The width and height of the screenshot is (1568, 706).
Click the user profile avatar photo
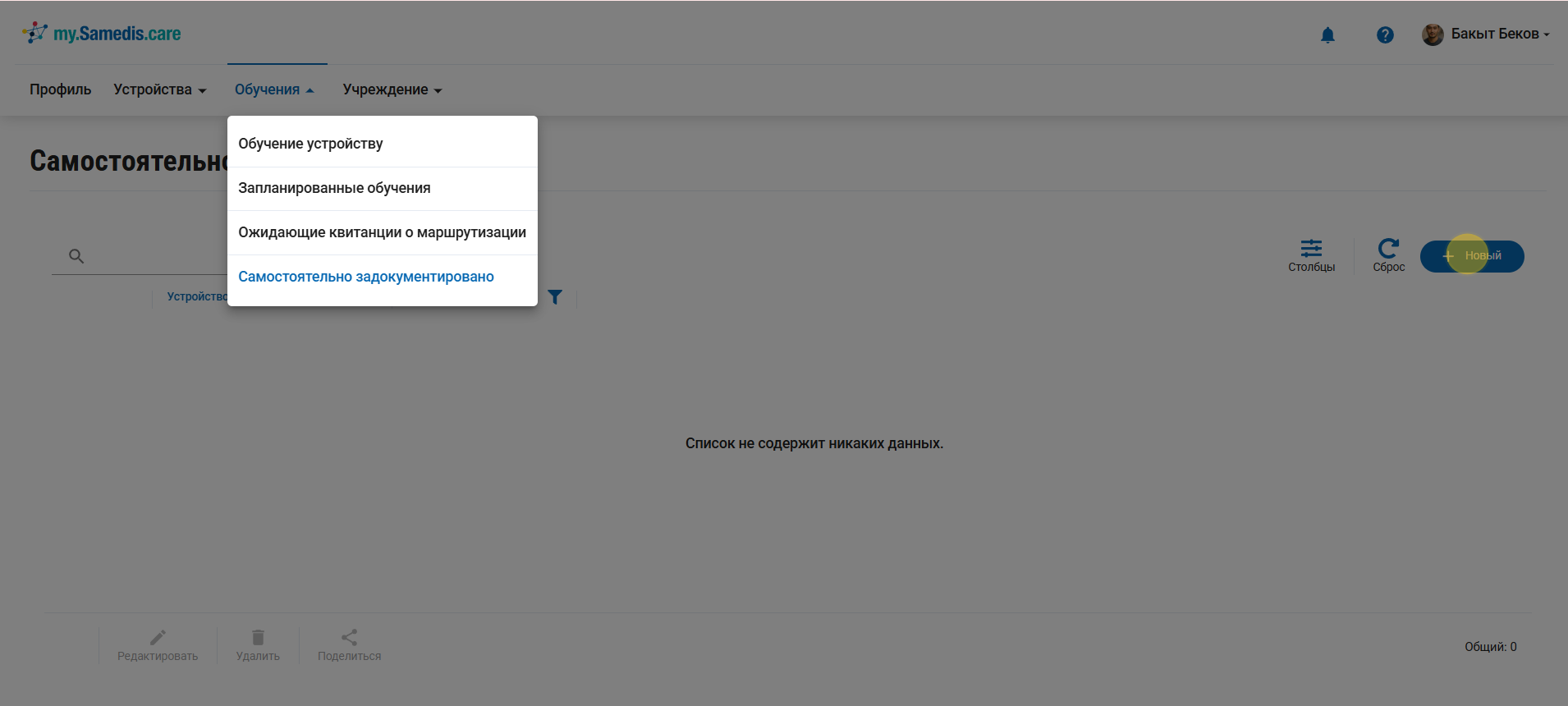click(x=1433, y=34)
